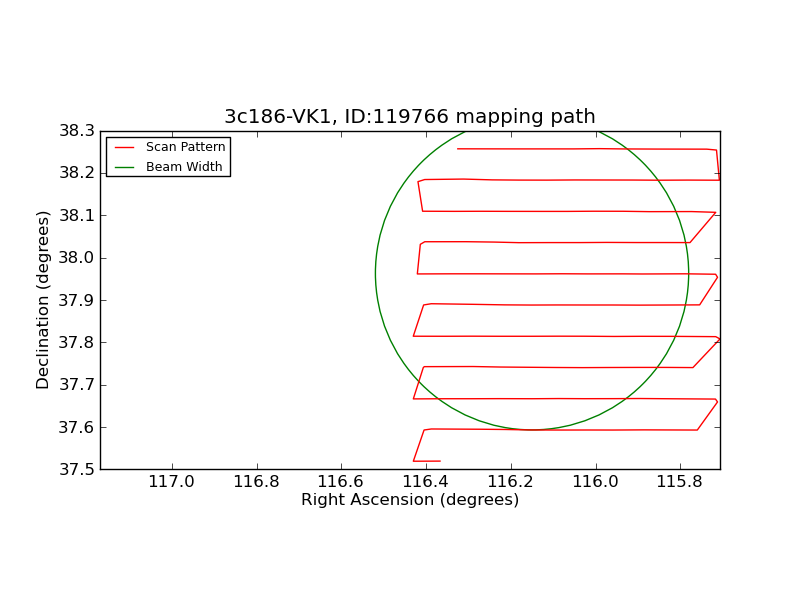The width and height of the screenshot is (800, 600).
Task: Click the green Beam Width legend line
Action: (x=124, y=167)
